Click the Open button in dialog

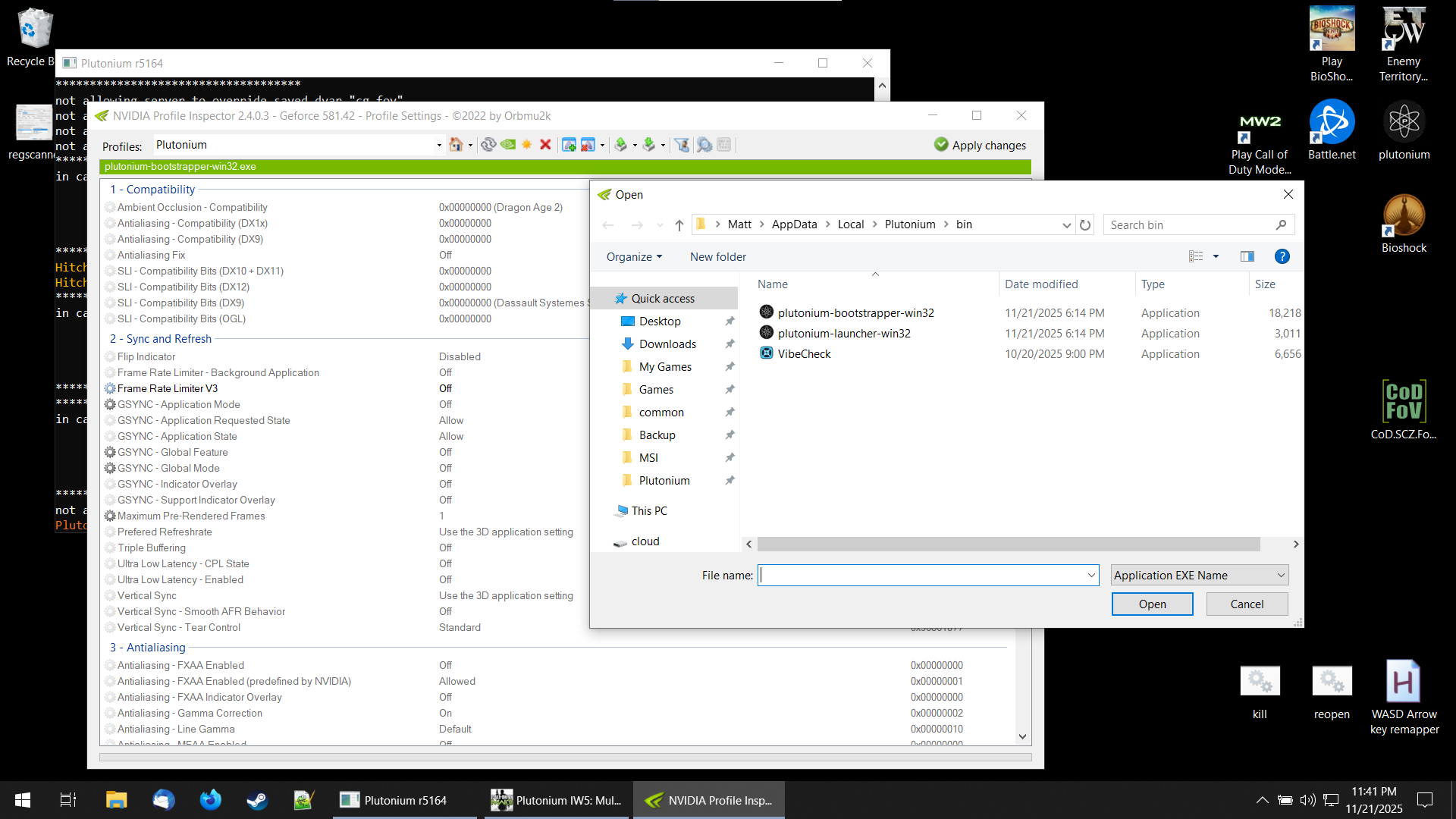point(1152,604)
